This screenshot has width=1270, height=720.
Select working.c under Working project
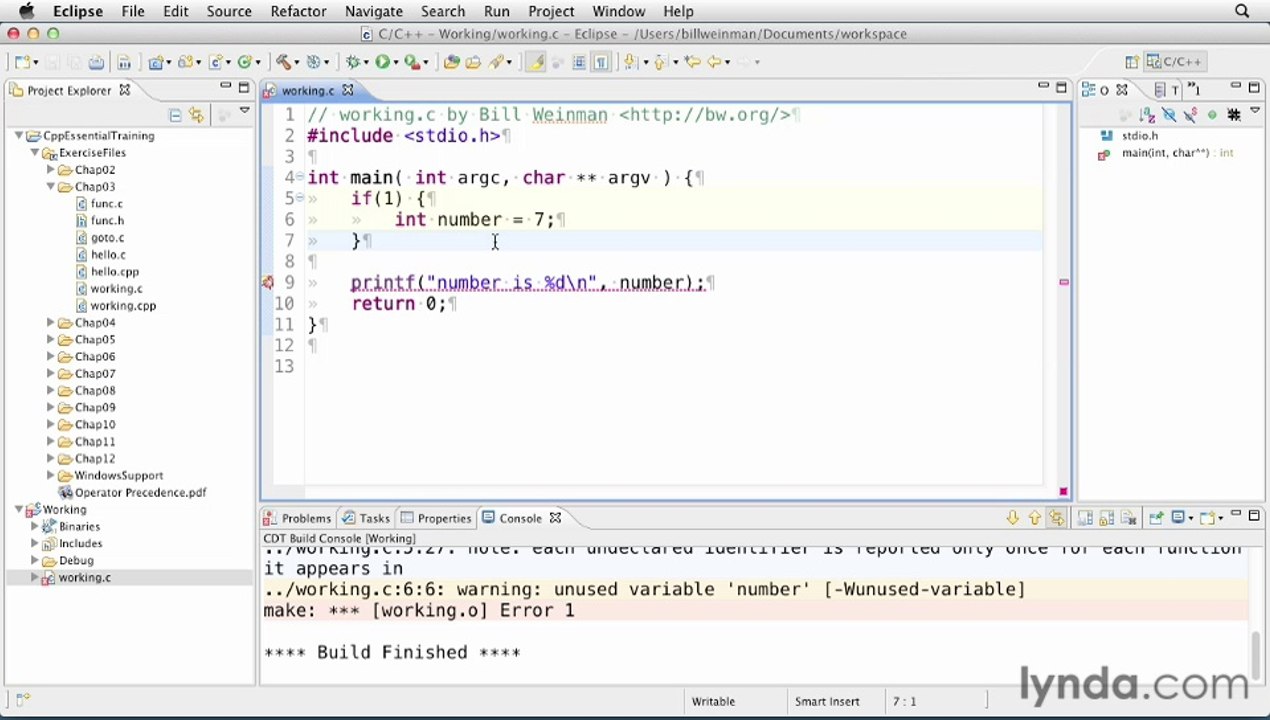click(84, 578)
